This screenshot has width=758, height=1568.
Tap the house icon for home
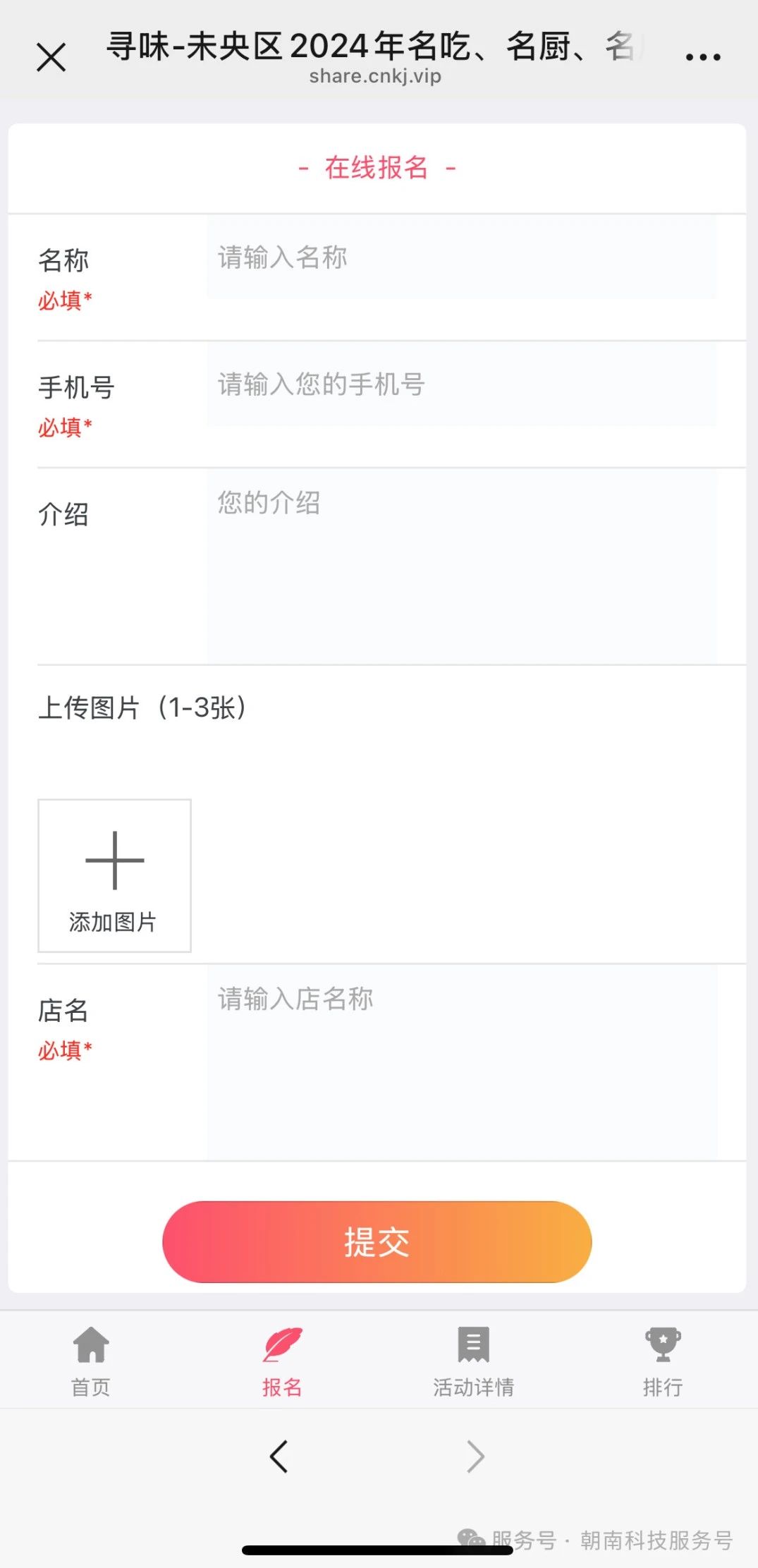coord(91,1344)
